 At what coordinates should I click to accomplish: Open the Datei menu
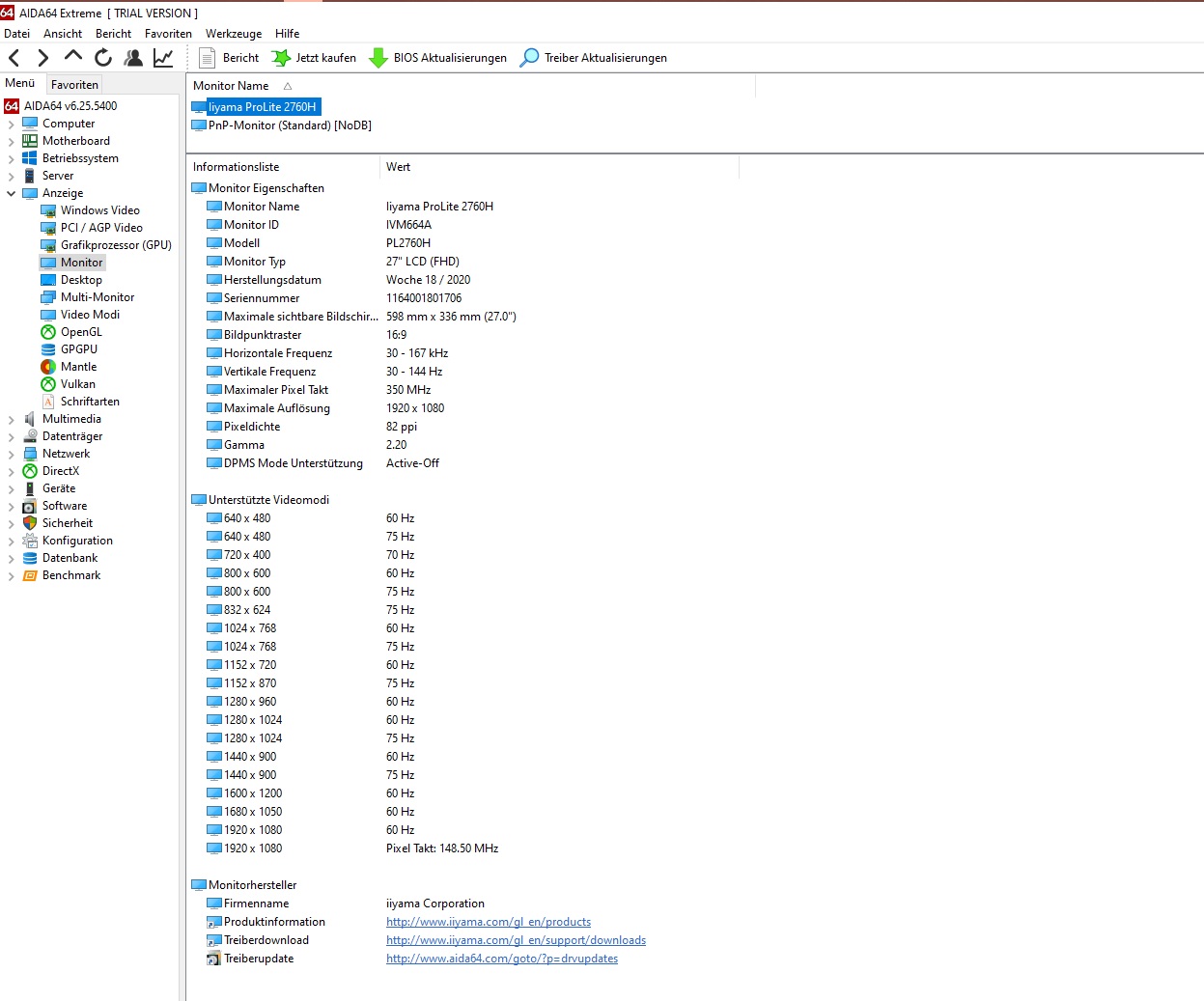16,33
